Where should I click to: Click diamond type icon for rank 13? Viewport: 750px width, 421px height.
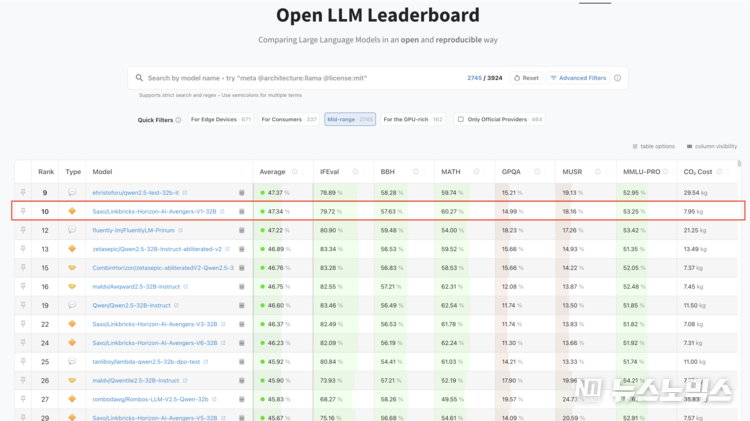[x=72, y=249]
